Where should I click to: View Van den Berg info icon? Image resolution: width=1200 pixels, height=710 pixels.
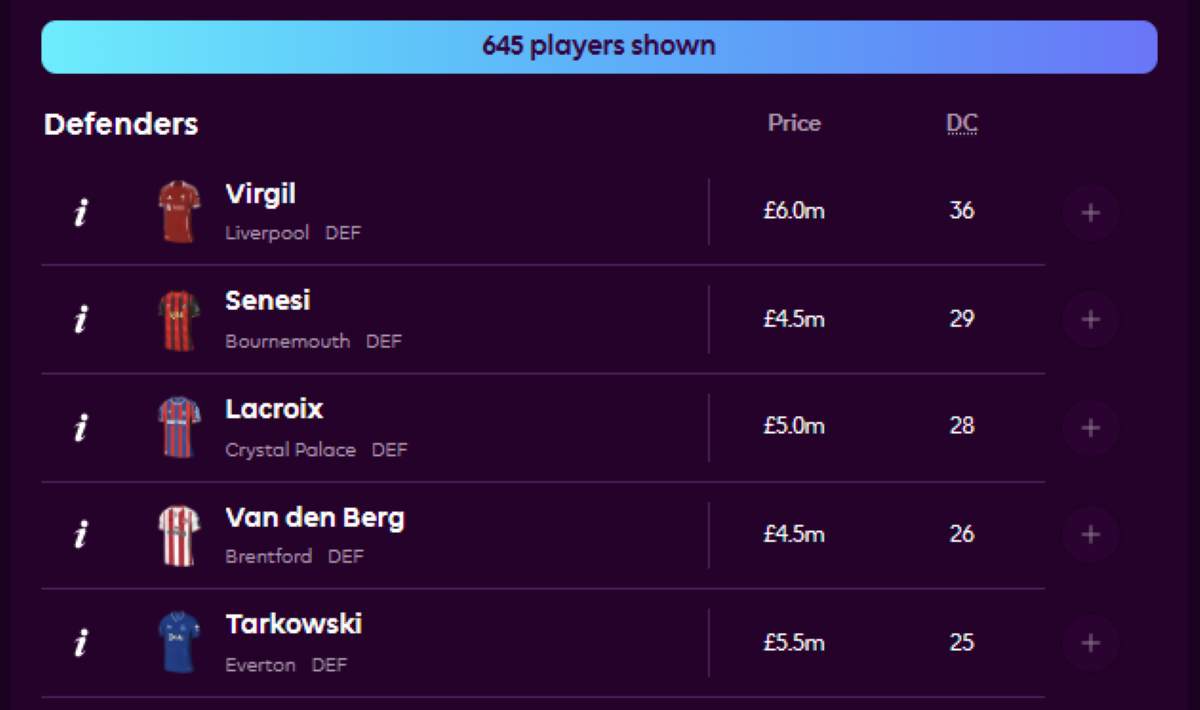click(x=81, y=535)
